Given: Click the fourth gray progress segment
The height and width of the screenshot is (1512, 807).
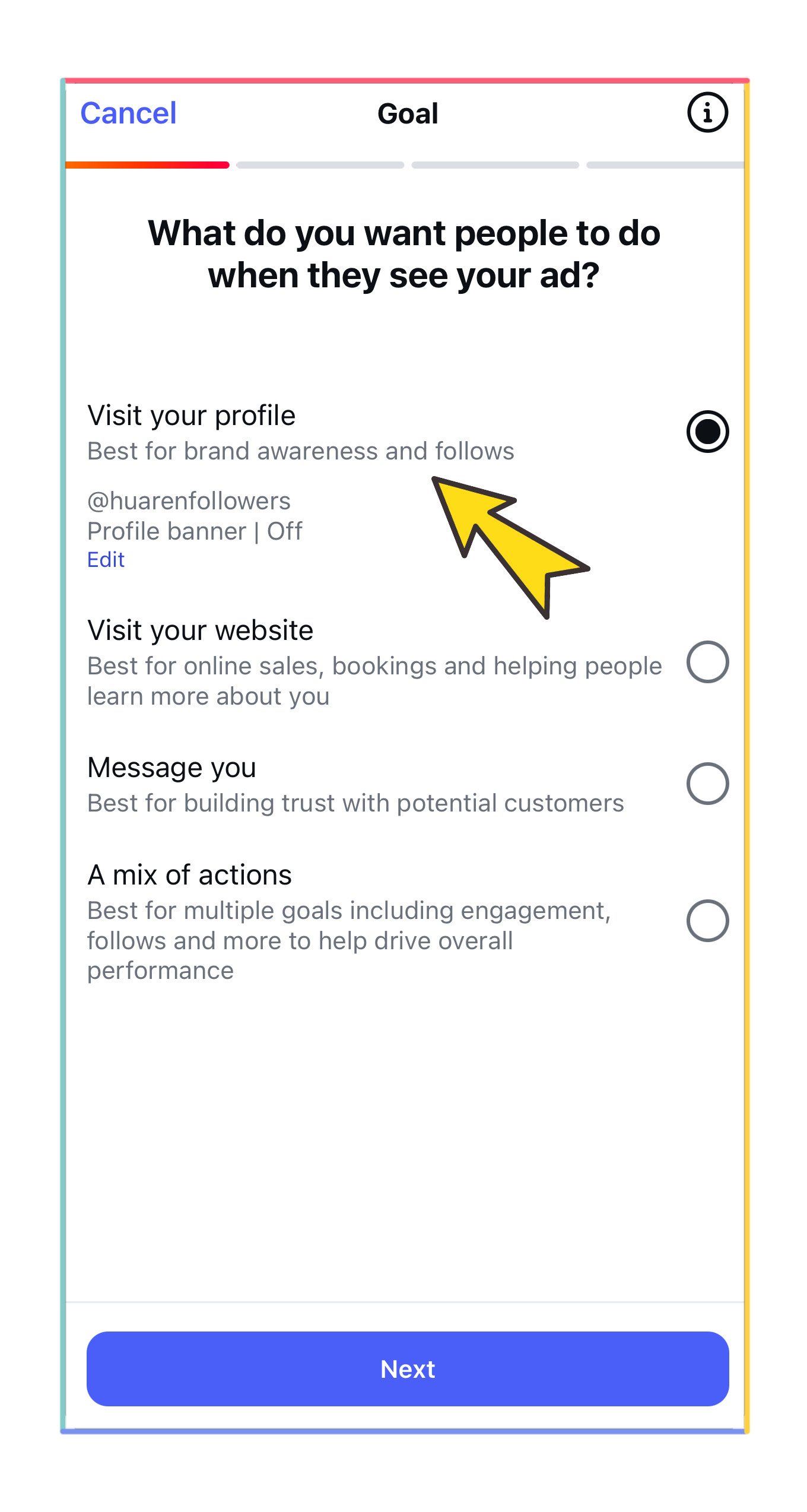Looking at the screenshot, I should (x=665, y=165).
